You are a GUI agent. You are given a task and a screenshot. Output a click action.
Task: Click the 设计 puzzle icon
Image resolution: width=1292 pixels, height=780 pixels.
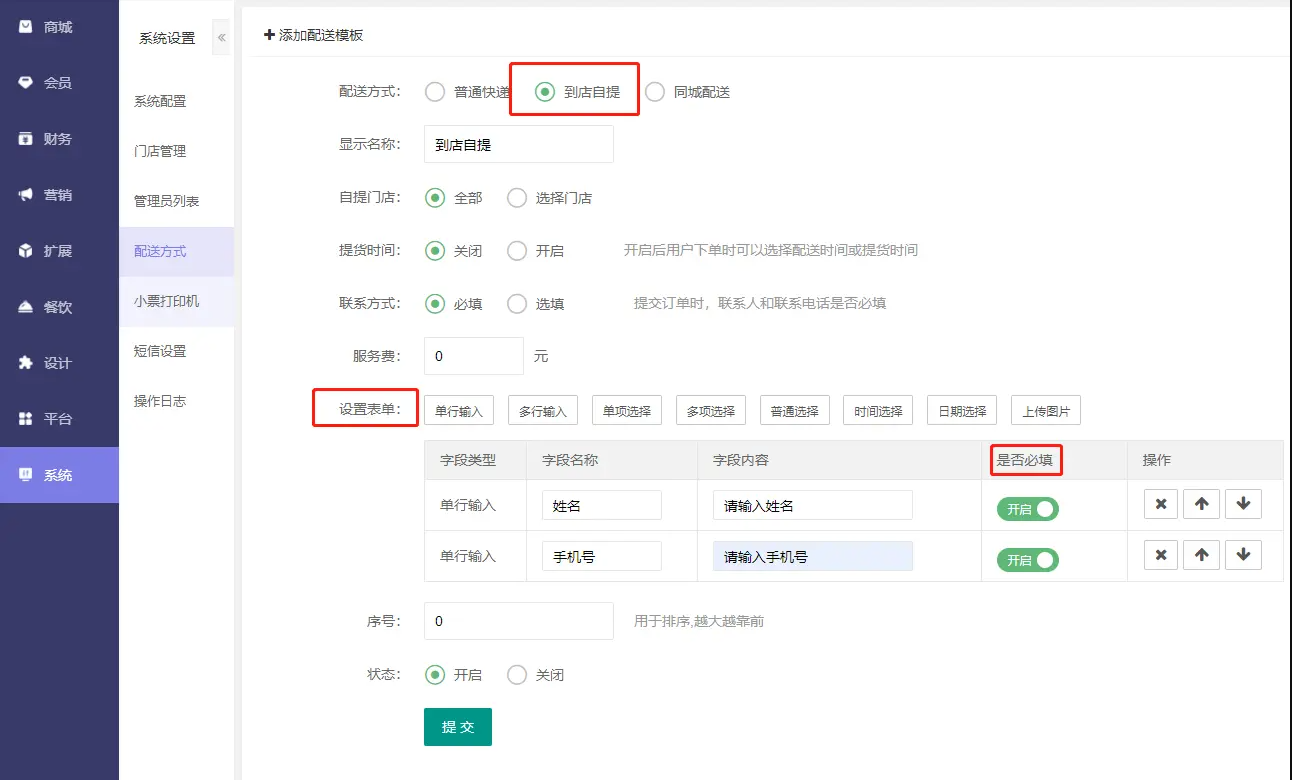26,363
